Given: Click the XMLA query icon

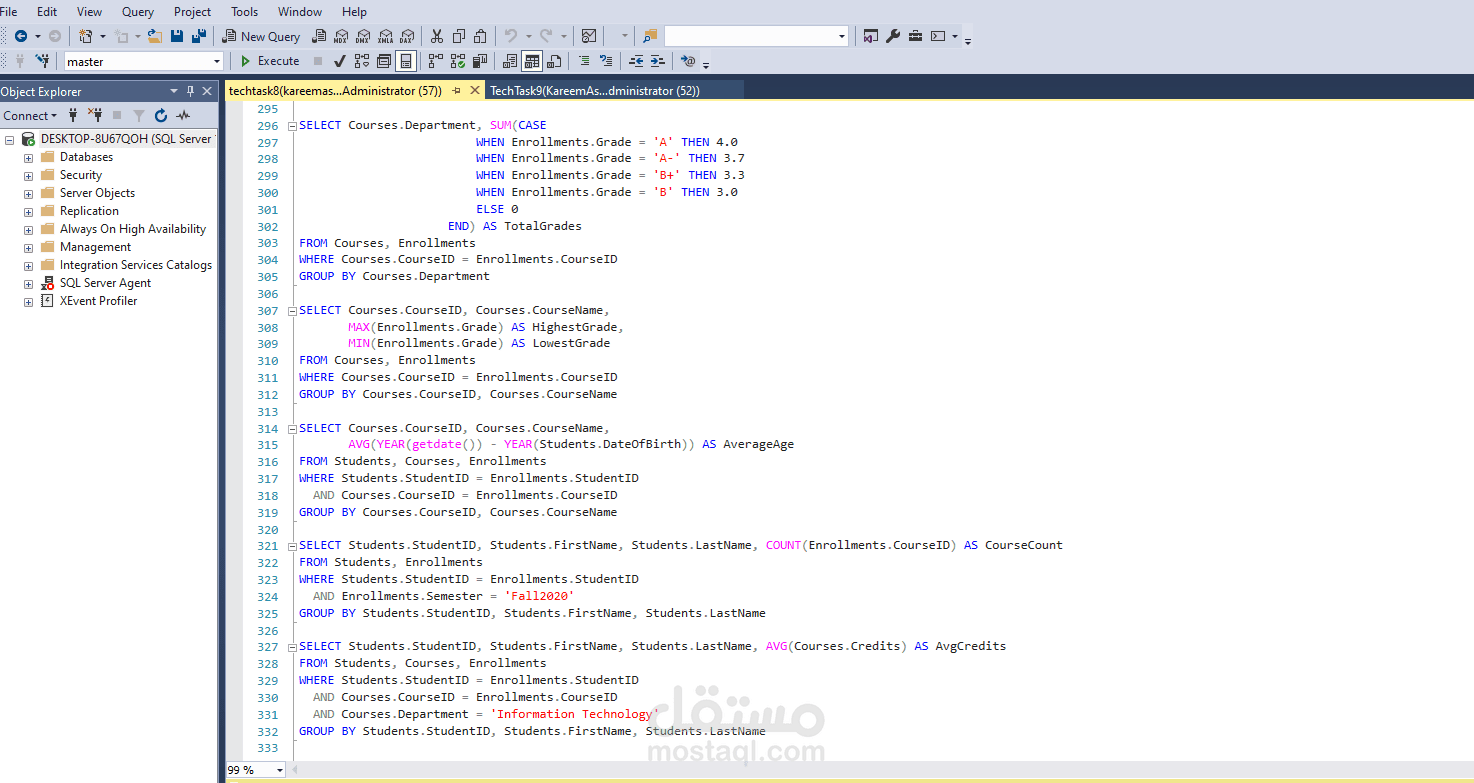Looking at the screenshot, I should pyautogui.click(x=385, y=36).
